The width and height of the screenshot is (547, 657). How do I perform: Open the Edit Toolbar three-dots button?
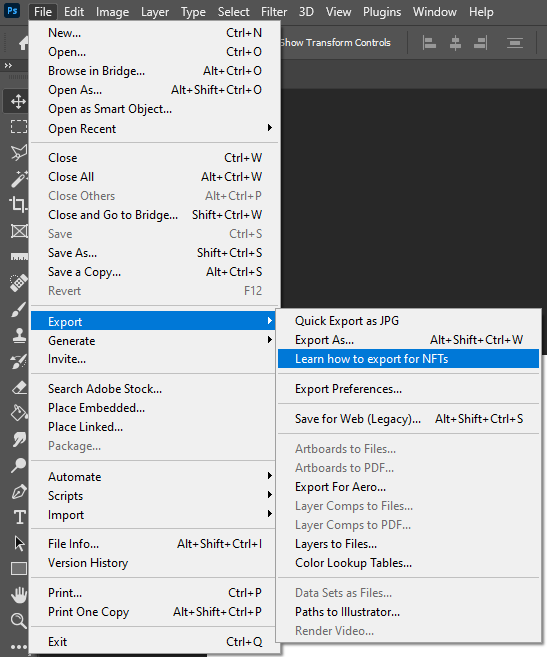(19, 647)
